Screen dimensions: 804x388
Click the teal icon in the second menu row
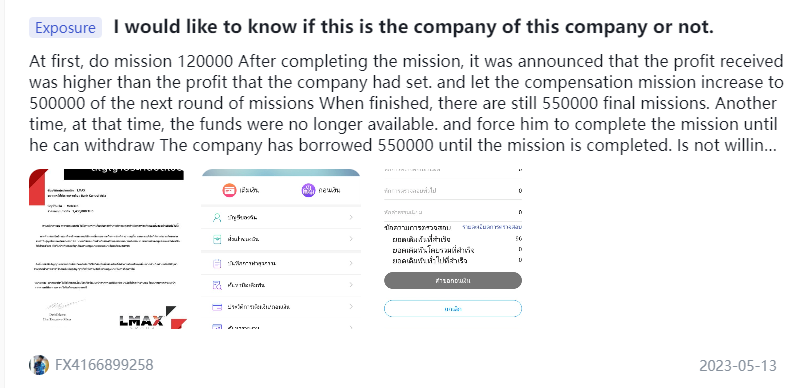[217, 239]
